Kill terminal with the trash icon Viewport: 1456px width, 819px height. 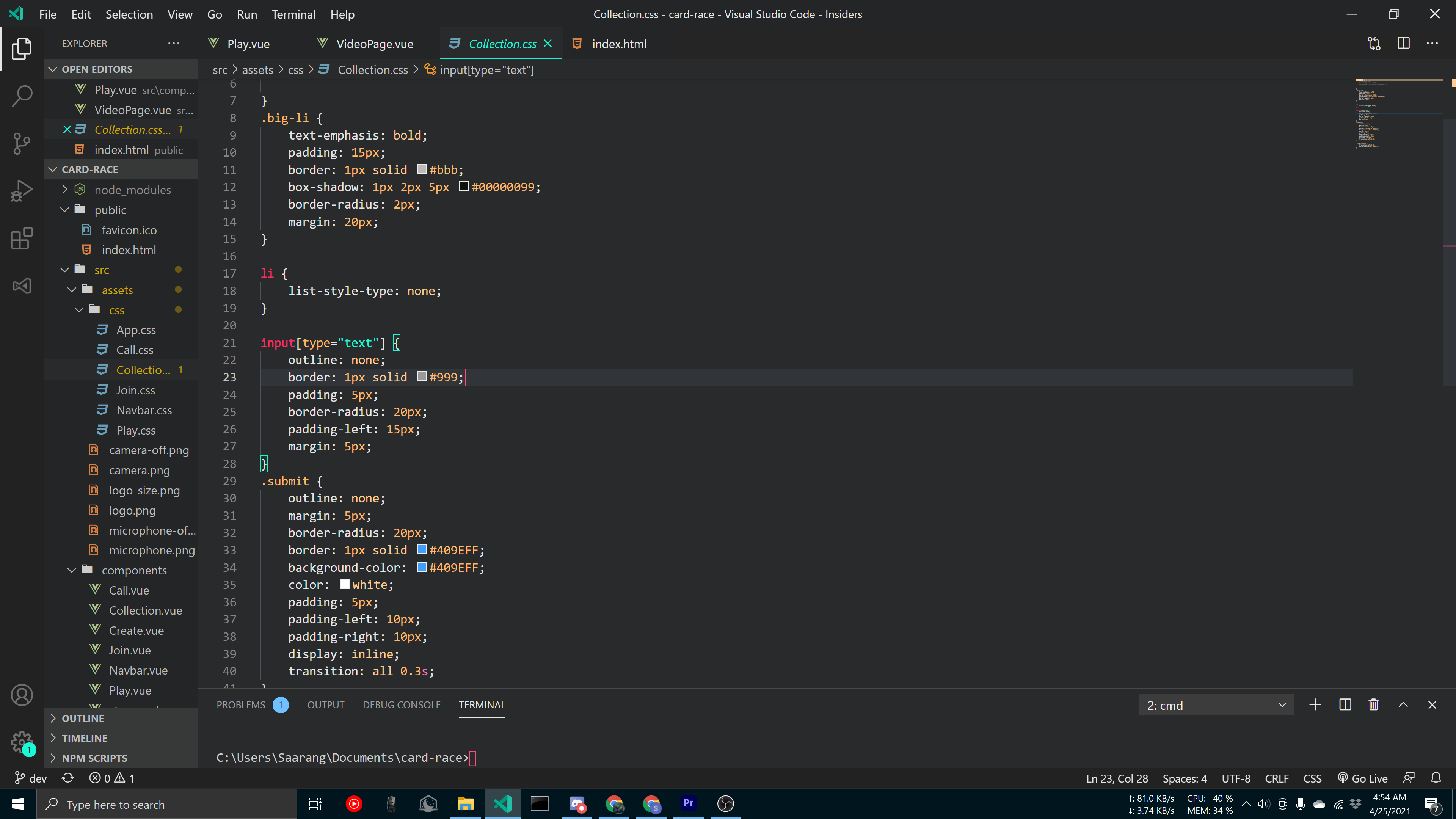(x=1373, y=705)
